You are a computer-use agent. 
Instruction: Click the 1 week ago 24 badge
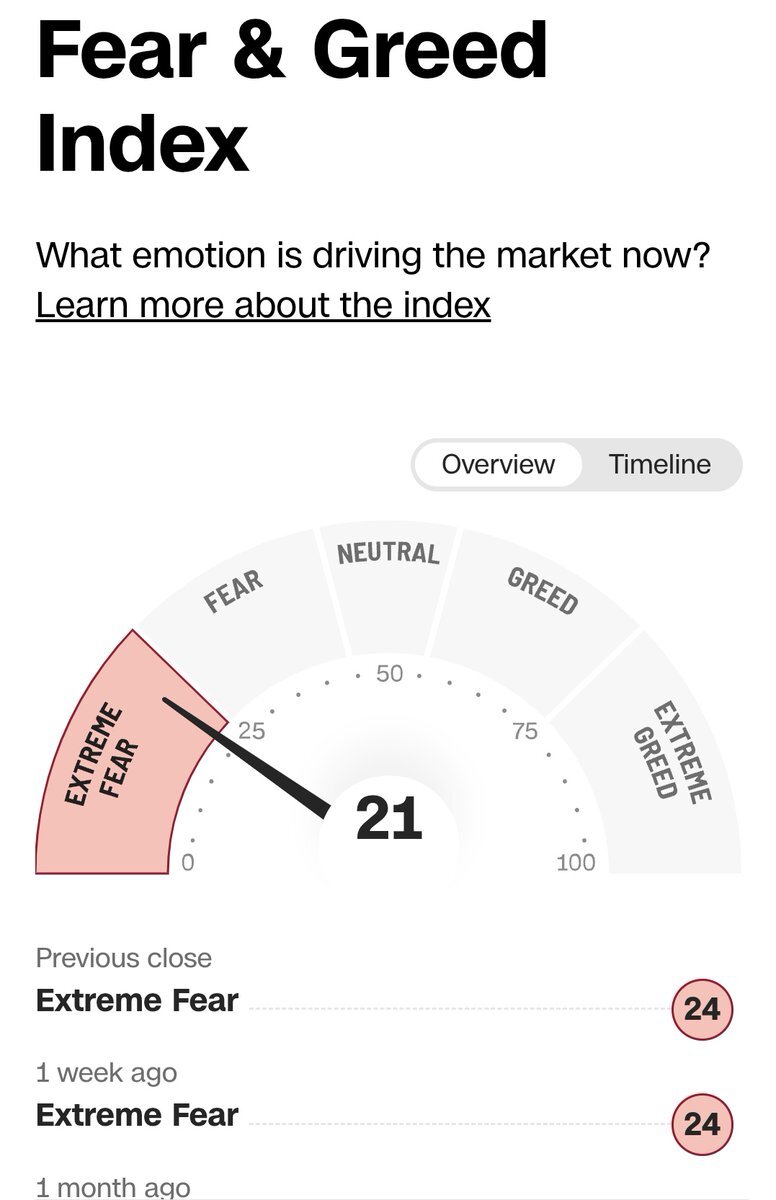702,1123
